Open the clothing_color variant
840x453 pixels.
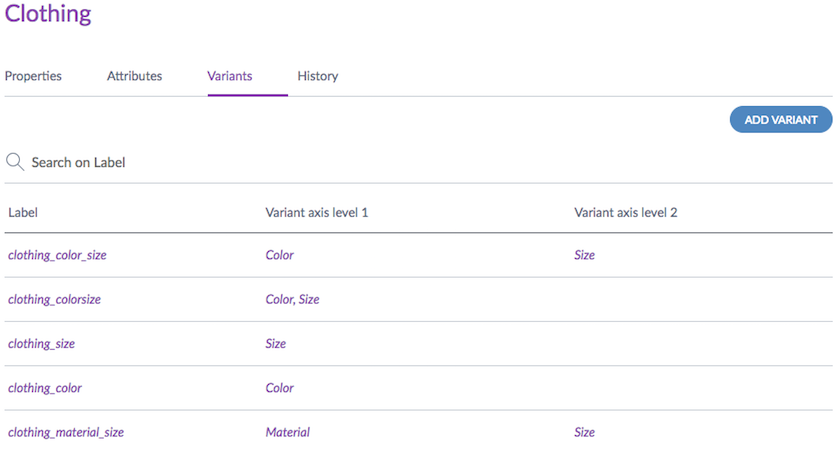45,388
